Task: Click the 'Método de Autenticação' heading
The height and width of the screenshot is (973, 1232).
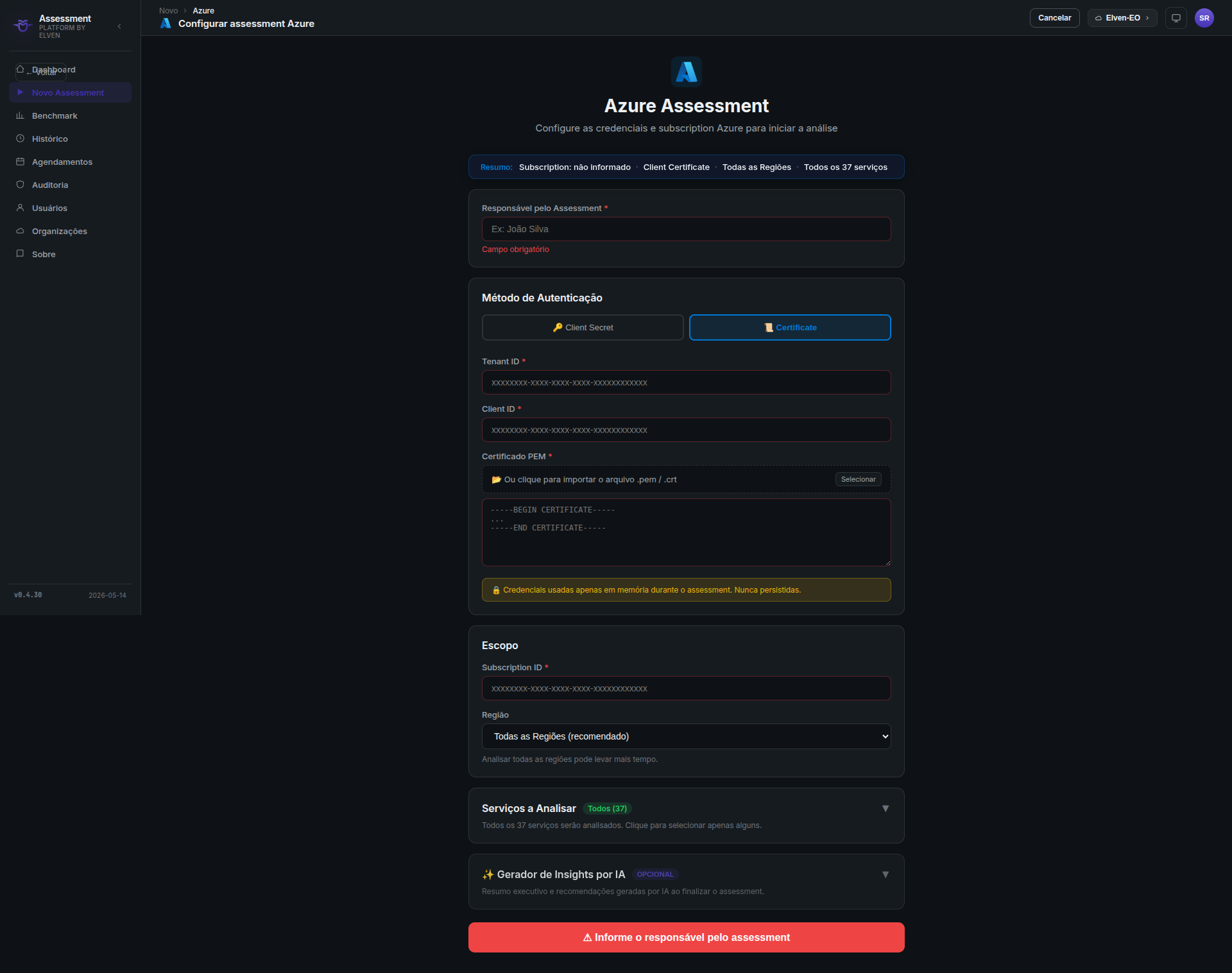Action: (542, 298)
